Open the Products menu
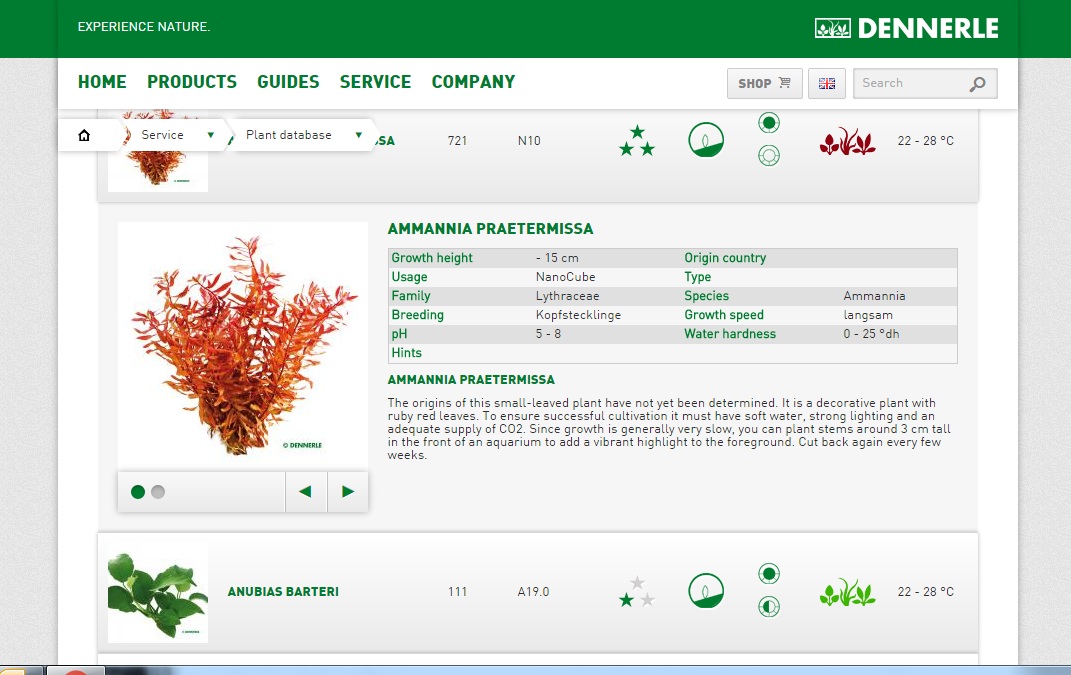 [x=192, y=82]
